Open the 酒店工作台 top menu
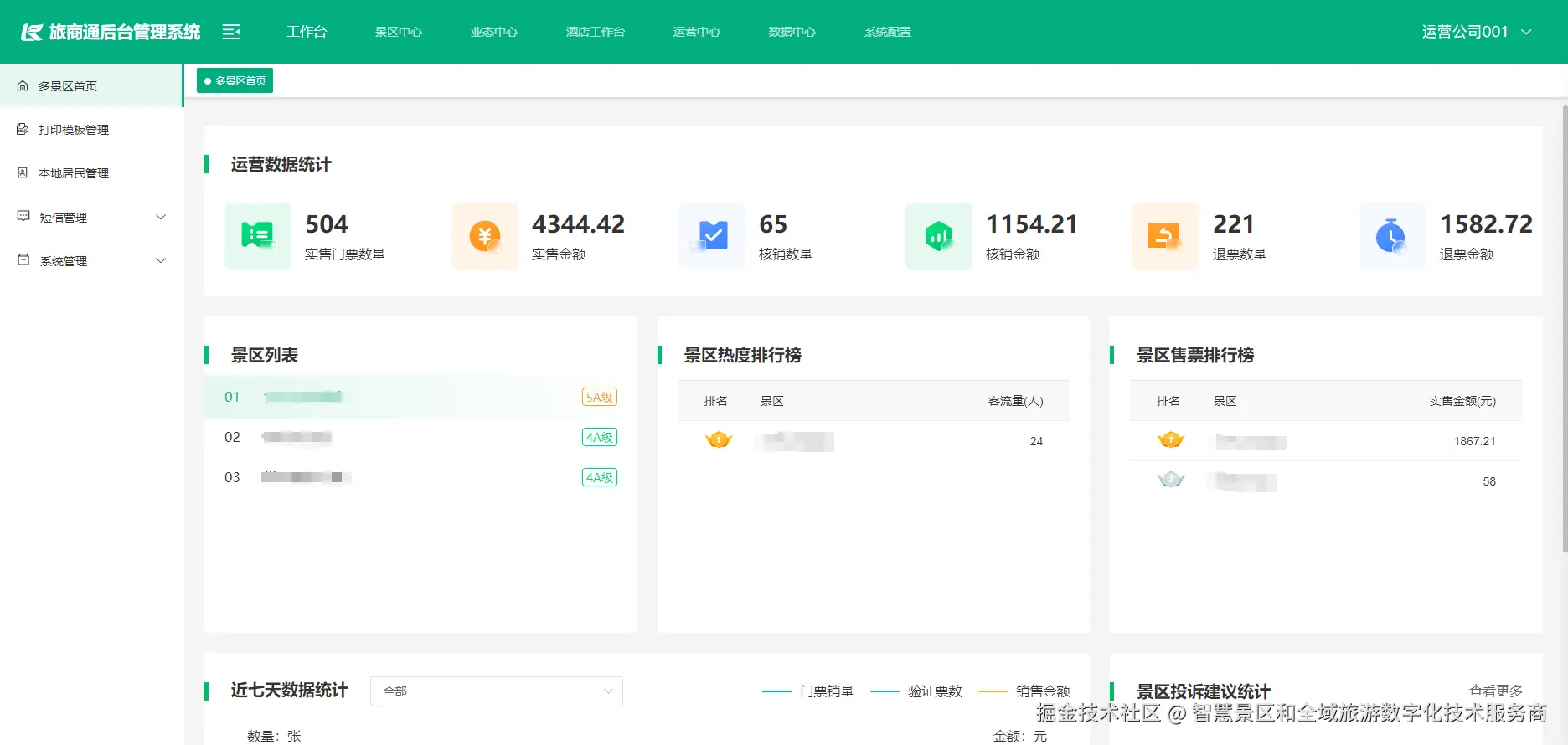1568x745 pixels. [596, 32]
